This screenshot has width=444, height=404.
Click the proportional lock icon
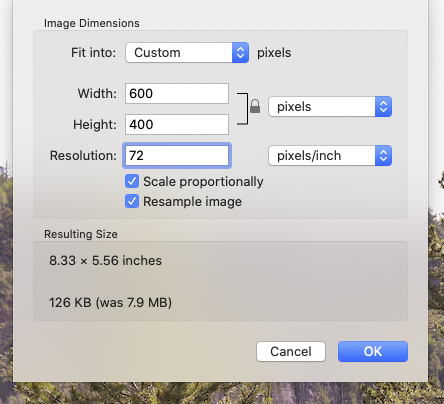click(x=255, y=106)
